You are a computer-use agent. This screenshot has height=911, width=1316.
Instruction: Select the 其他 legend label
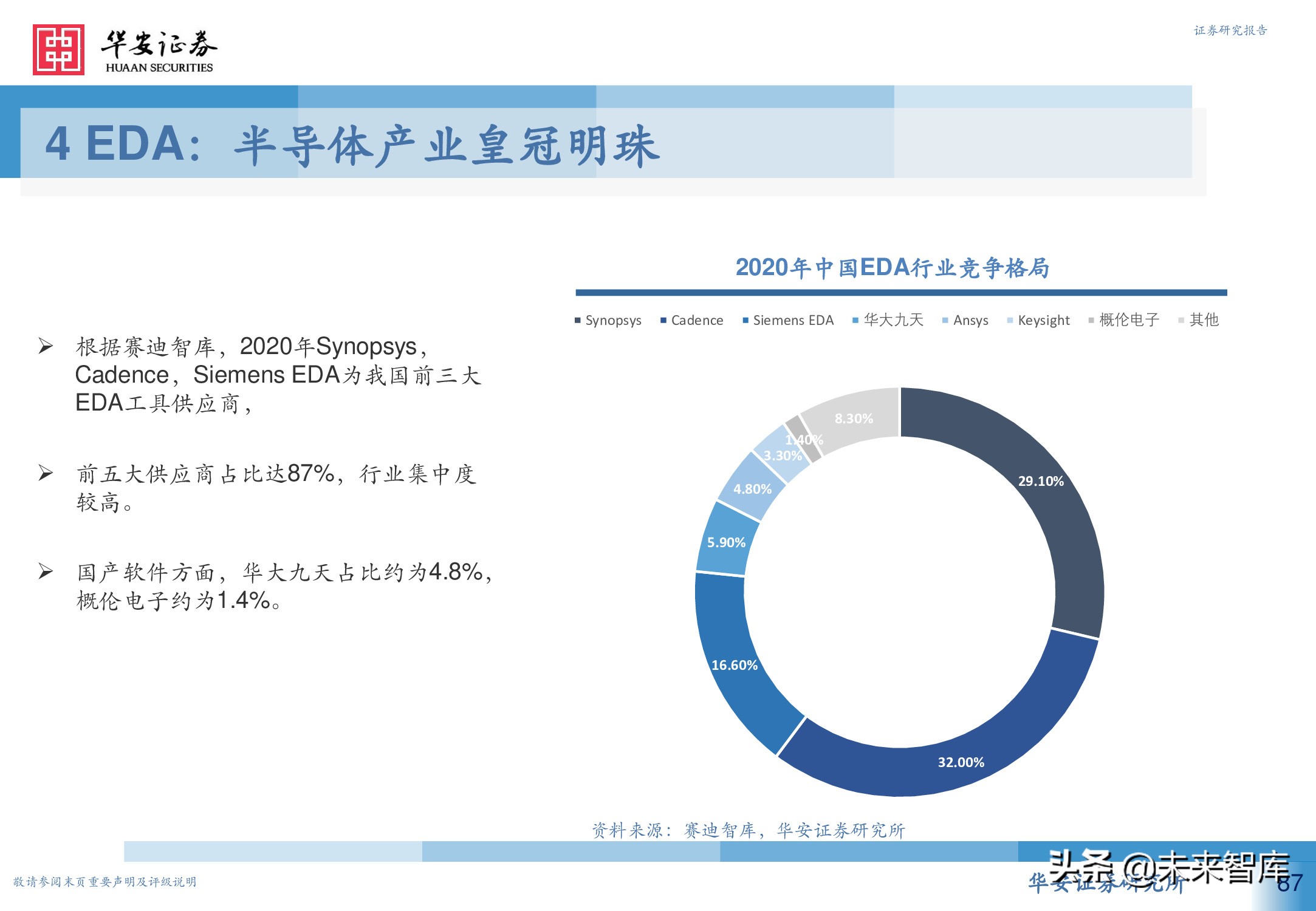[x=1204, y=320]
